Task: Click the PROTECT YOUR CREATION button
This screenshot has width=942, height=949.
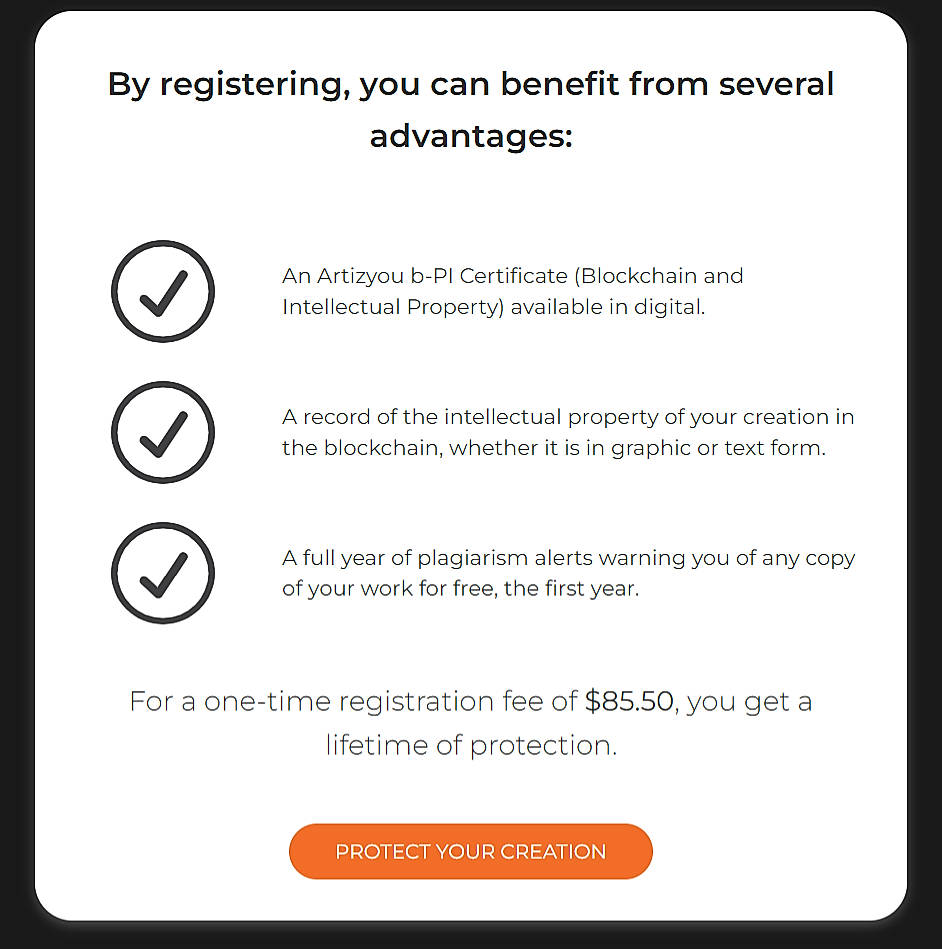Action: pos(470,851)
